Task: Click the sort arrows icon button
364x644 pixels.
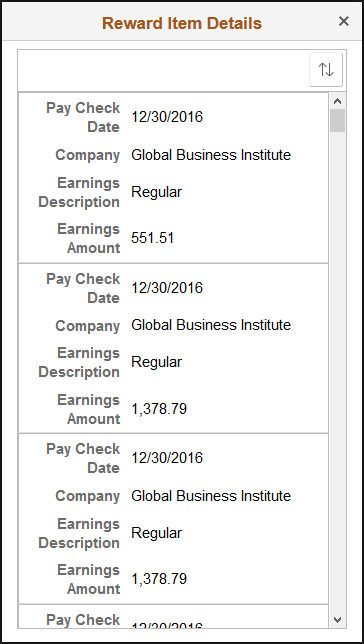Action: (x=326, y=70)
